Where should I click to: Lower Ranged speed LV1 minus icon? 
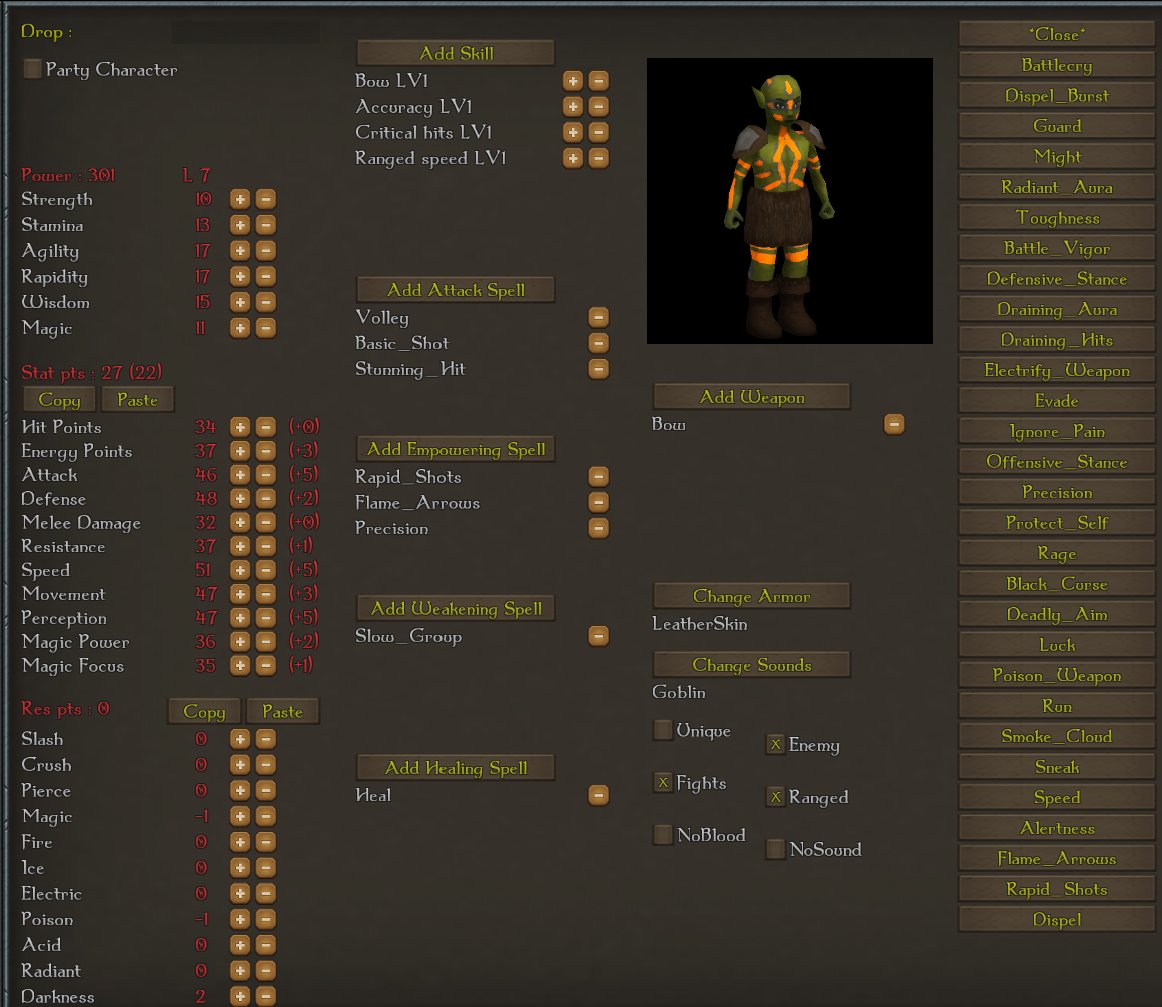click(x=598, y=158)
